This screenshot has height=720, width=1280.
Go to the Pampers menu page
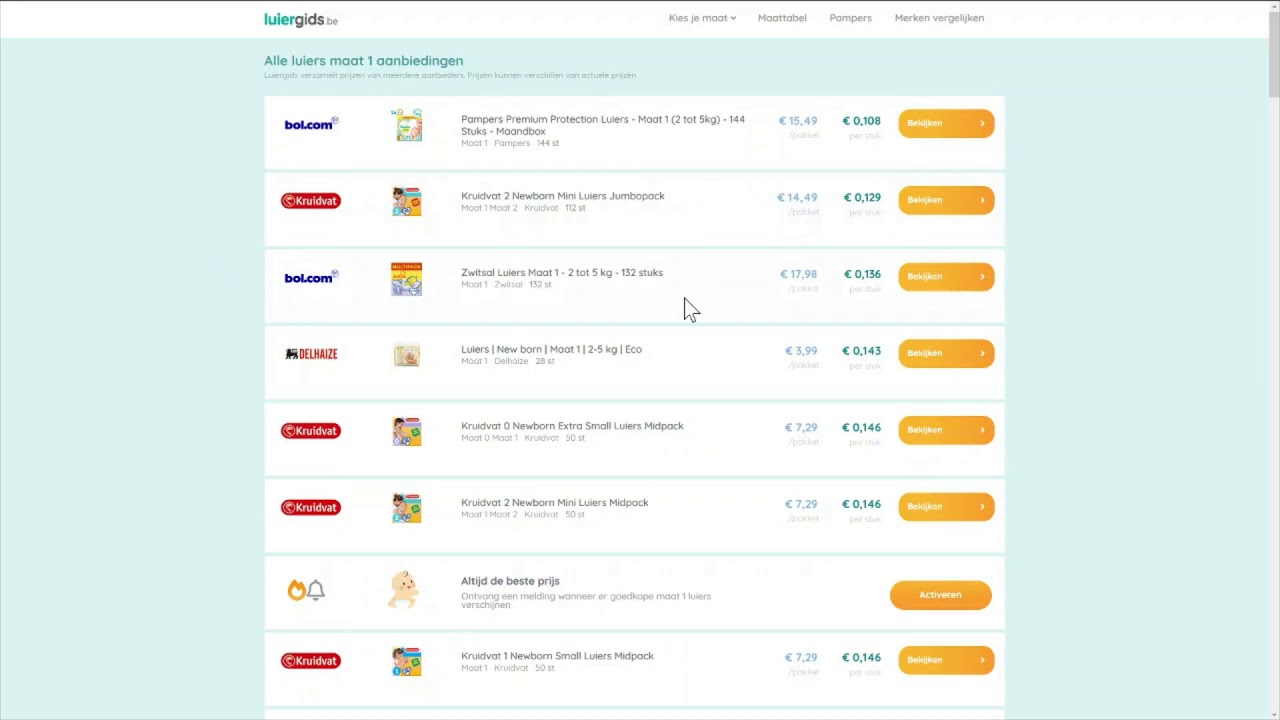(x=850, y=18)
